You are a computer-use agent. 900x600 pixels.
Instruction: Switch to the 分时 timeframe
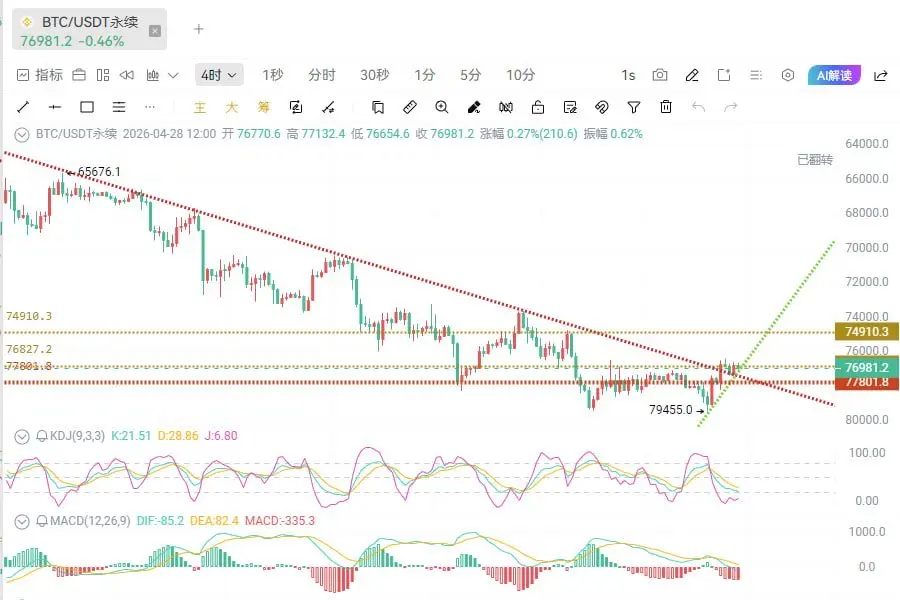click(x=321, y=75)
